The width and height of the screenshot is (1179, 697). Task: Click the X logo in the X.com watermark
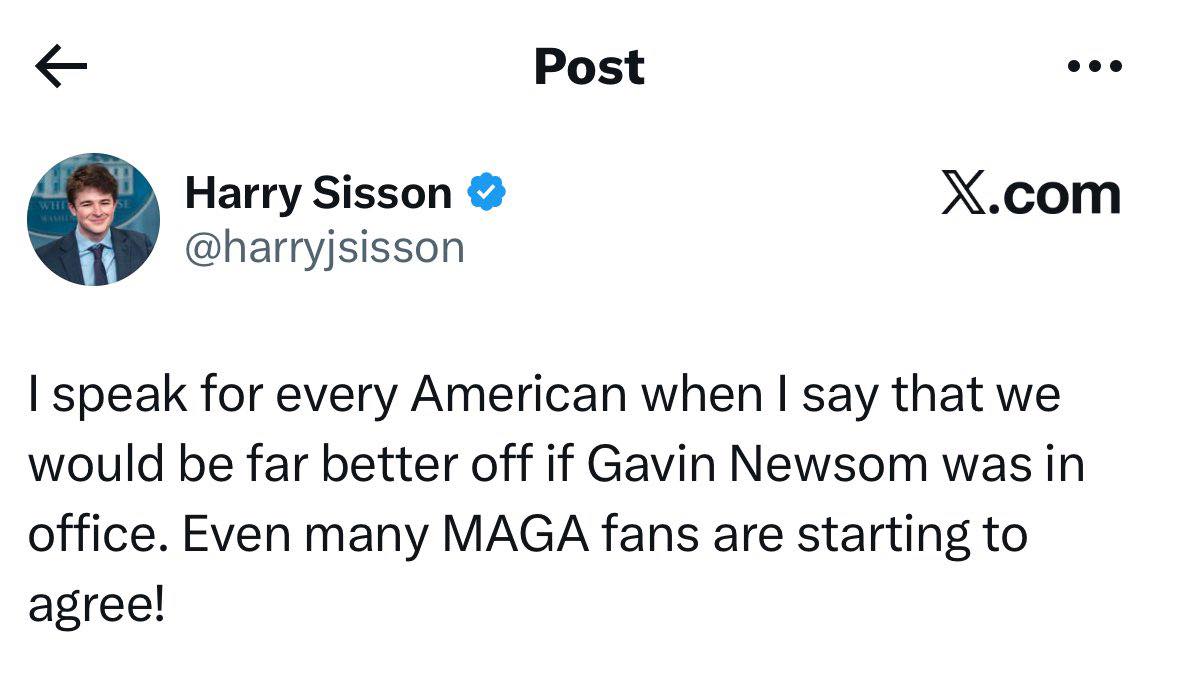point(964,194)
